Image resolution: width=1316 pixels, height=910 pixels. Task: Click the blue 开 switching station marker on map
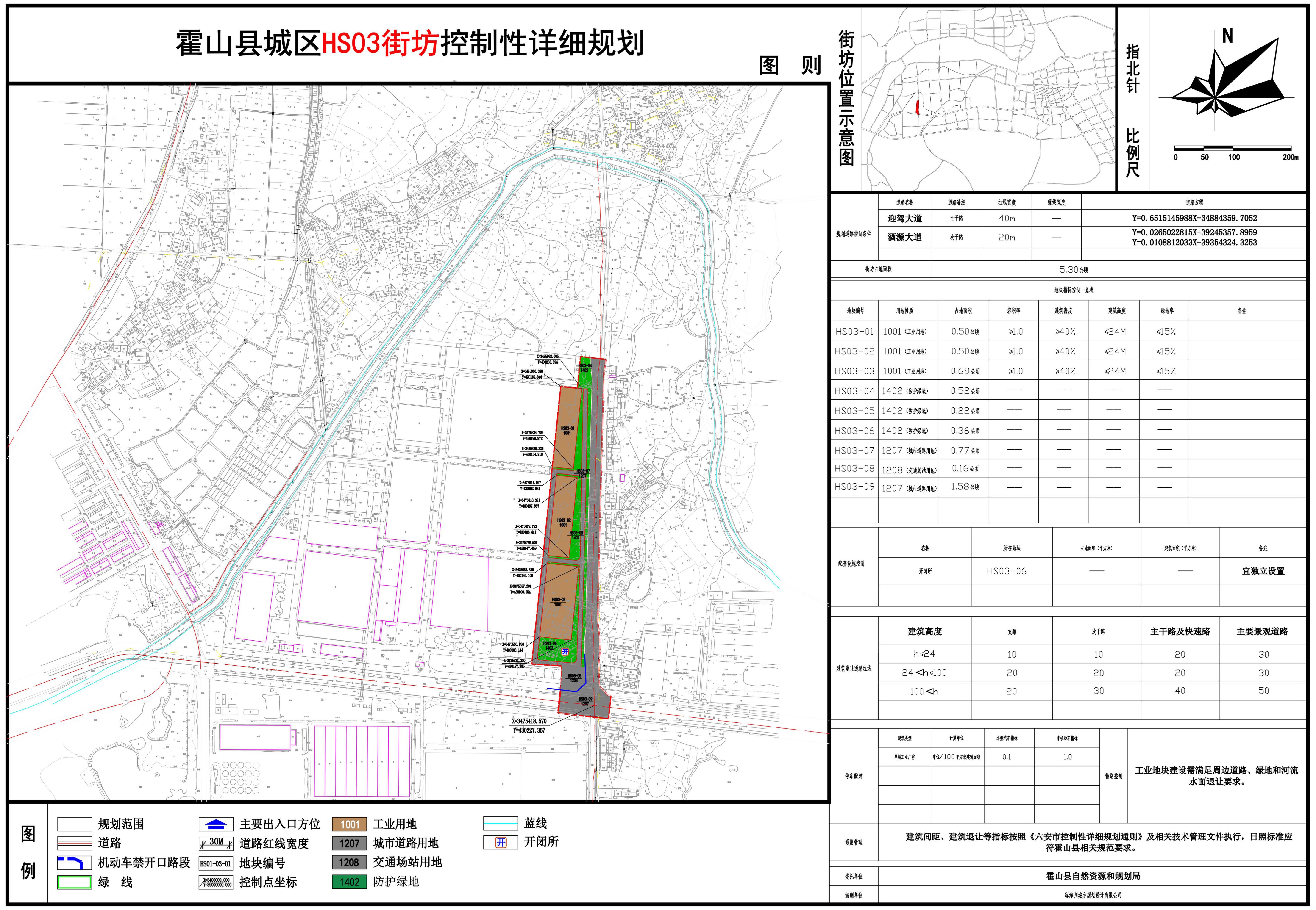click(565, 651)
